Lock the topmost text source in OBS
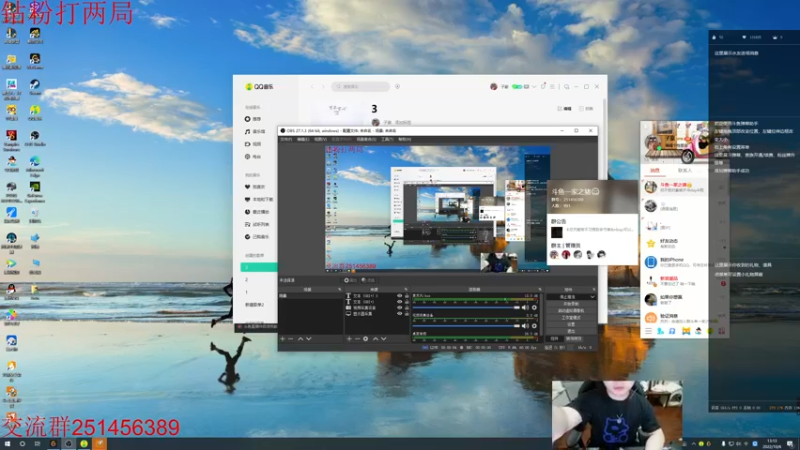The height and width of the screenshot is (450, 800). point(407,295)
